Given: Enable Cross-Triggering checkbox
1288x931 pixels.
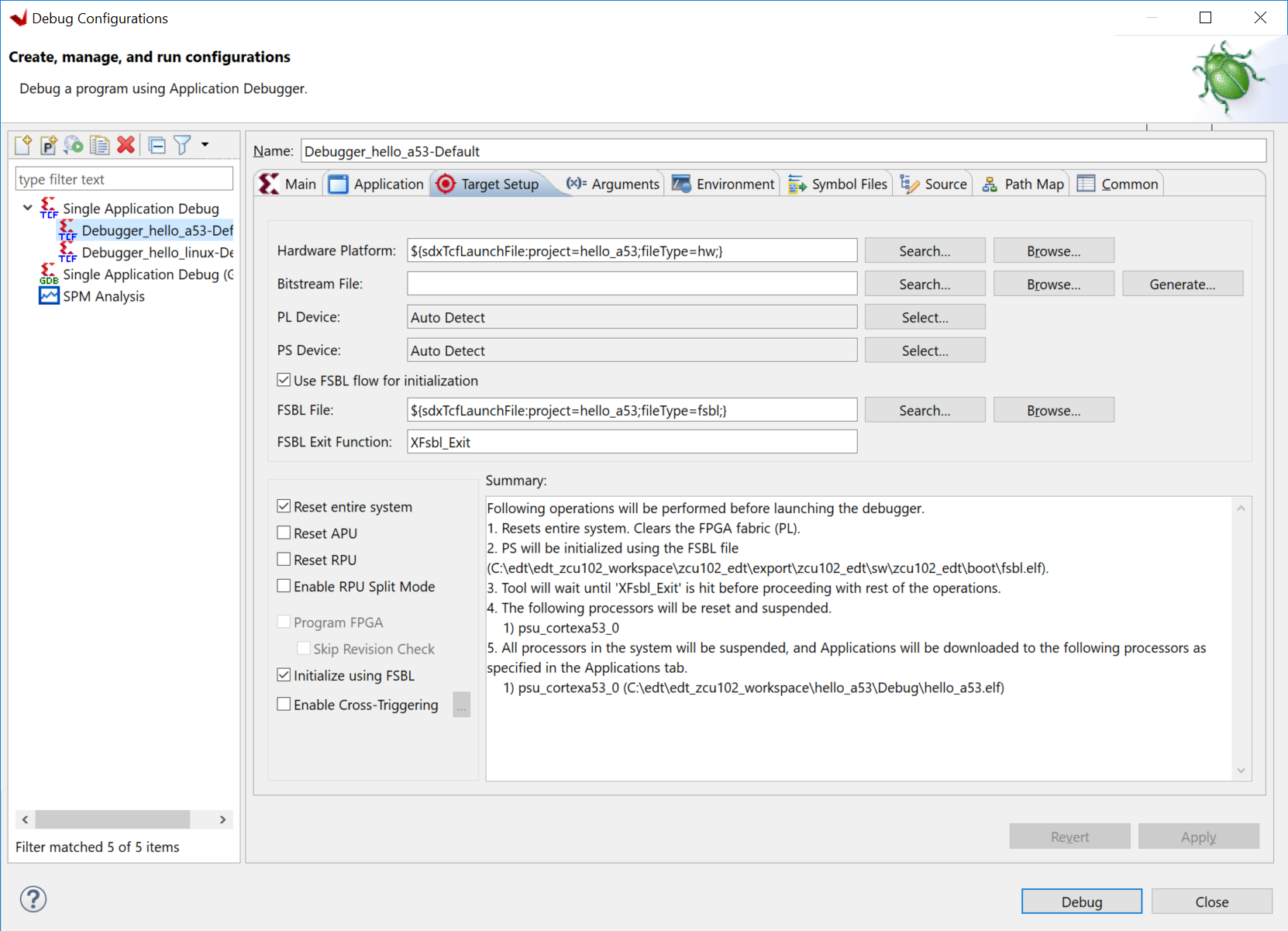Looking at the screenshot, I should point(284,704).
